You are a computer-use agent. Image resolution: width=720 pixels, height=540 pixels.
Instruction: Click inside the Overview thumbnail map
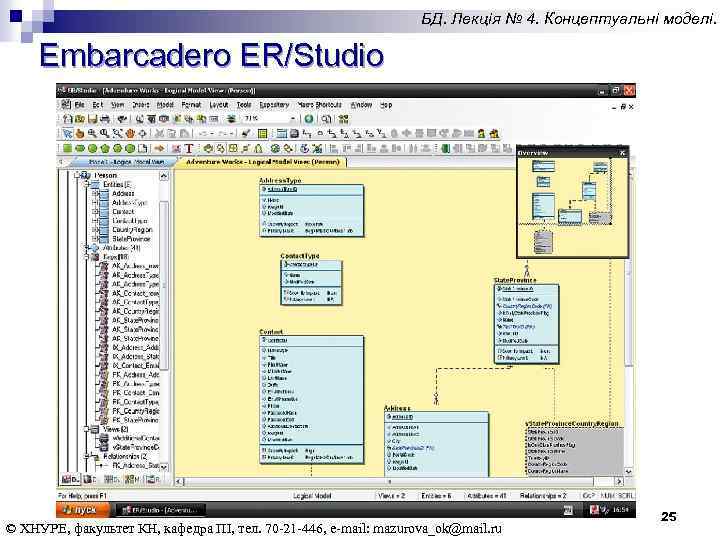coord(572,207)
